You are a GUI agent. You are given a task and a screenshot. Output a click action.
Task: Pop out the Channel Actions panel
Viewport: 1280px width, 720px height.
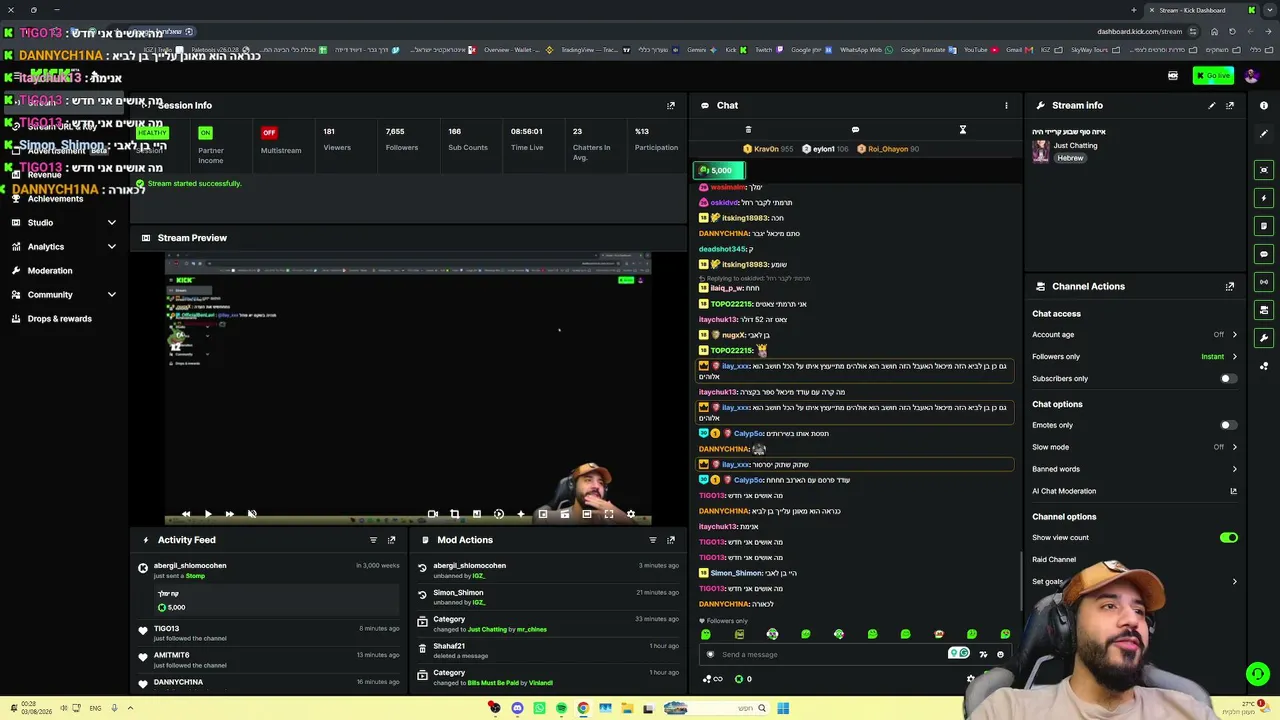click(1230, 286)
